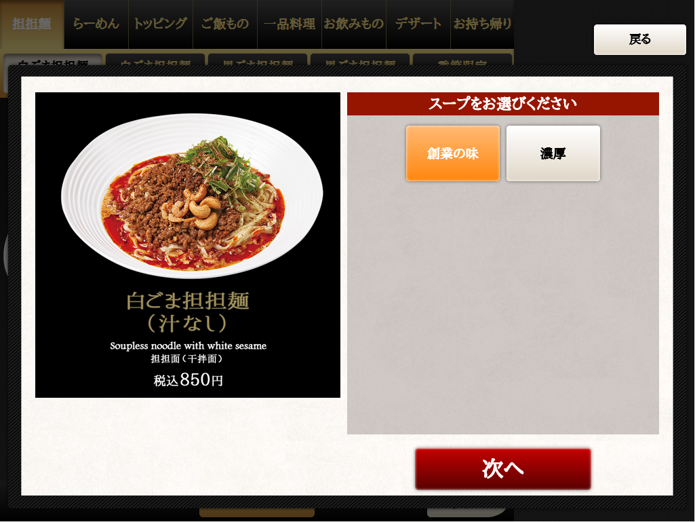Show the お飲みもの drinks tab

point(354,24)
